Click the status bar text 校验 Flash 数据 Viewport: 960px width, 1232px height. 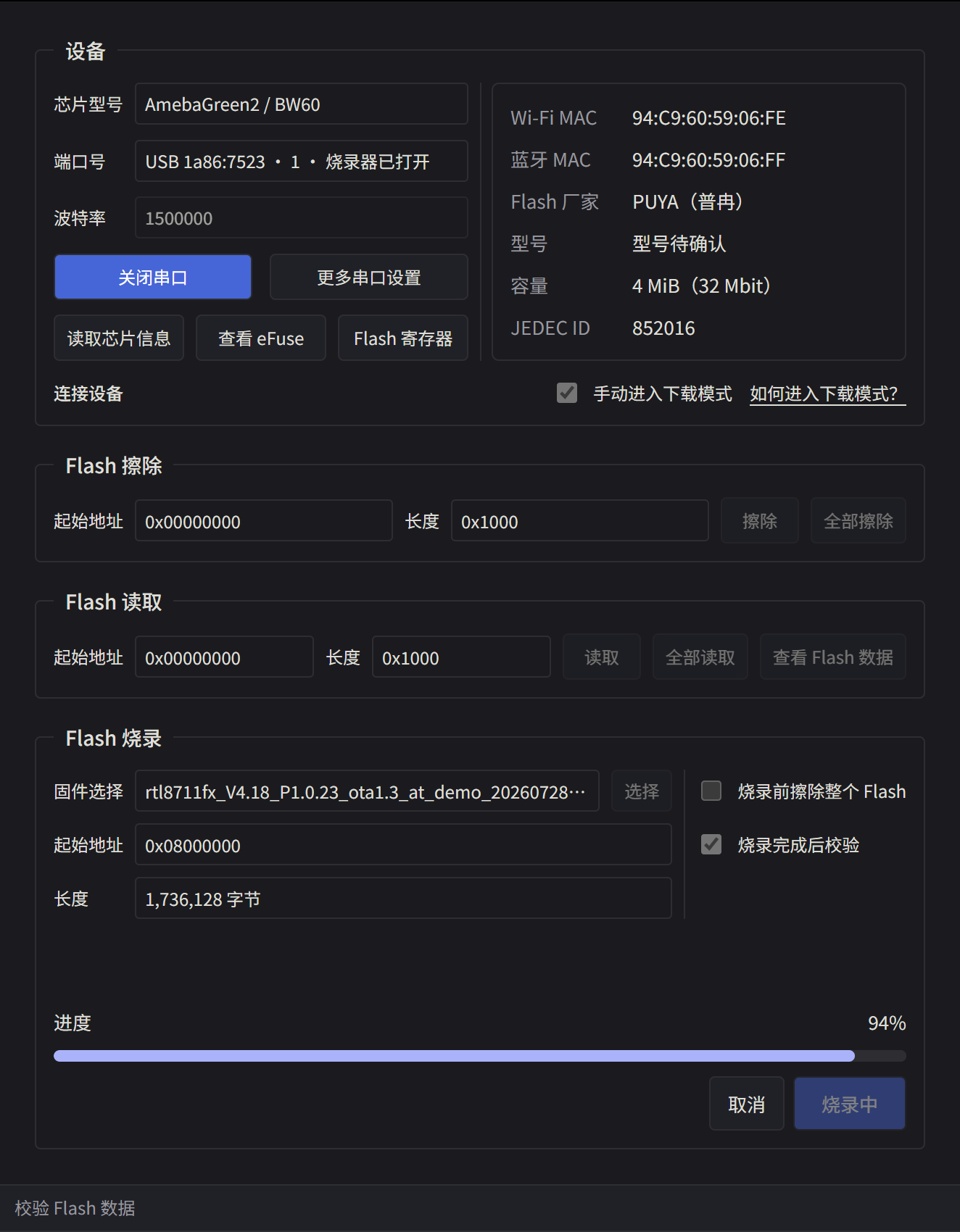(75, 1208)
